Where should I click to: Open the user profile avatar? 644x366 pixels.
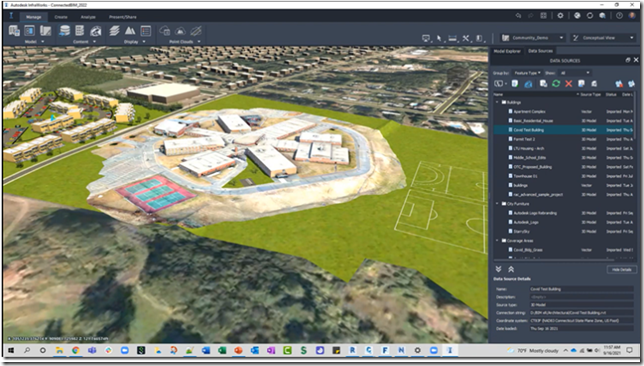tap(632, 16)
